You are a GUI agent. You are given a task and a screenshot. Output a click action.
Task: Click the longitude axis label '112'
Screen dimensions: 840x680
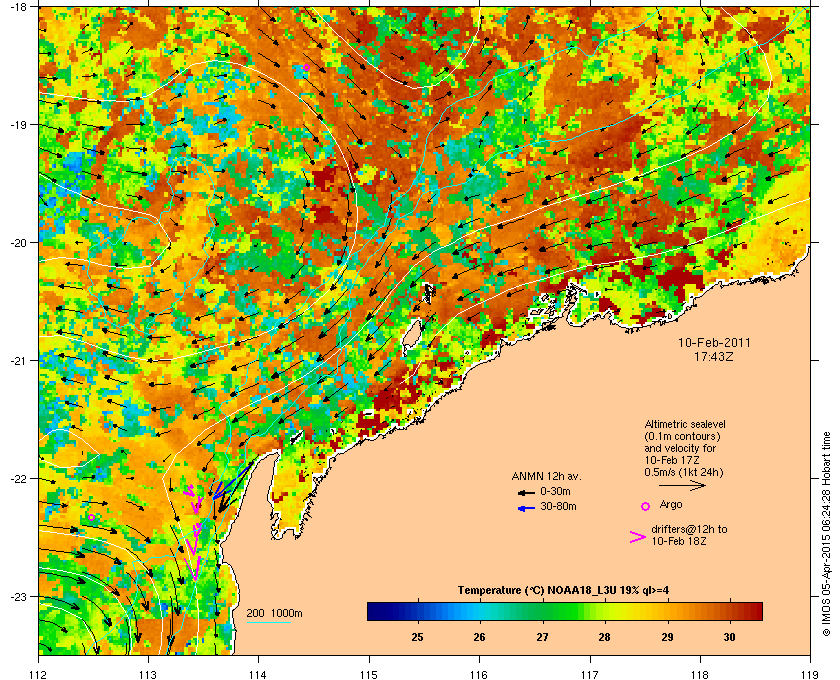click(x=39, y=674)
